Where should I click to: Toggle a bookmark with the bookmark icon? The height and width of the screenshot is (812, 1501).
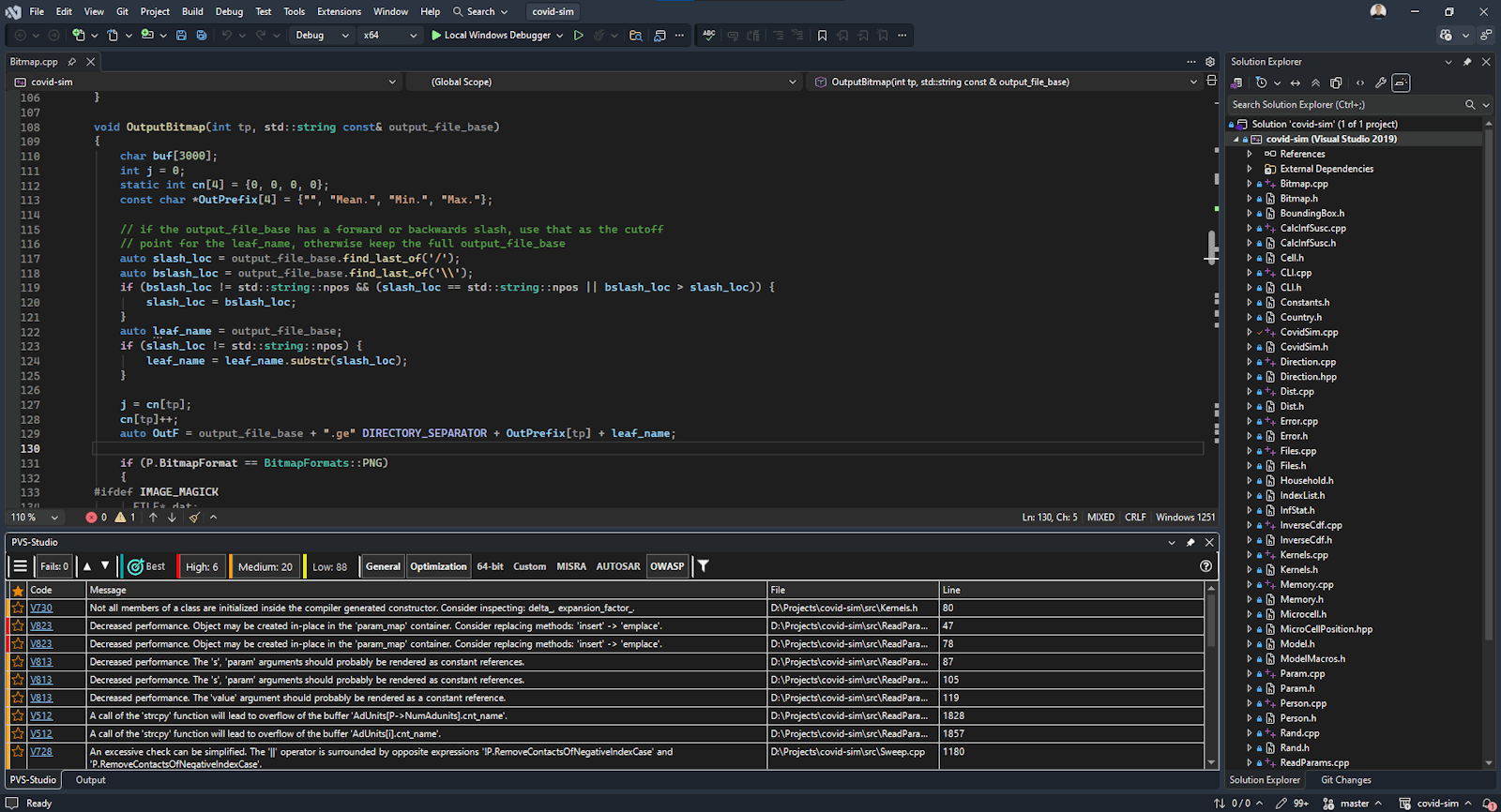coord(822,36)
